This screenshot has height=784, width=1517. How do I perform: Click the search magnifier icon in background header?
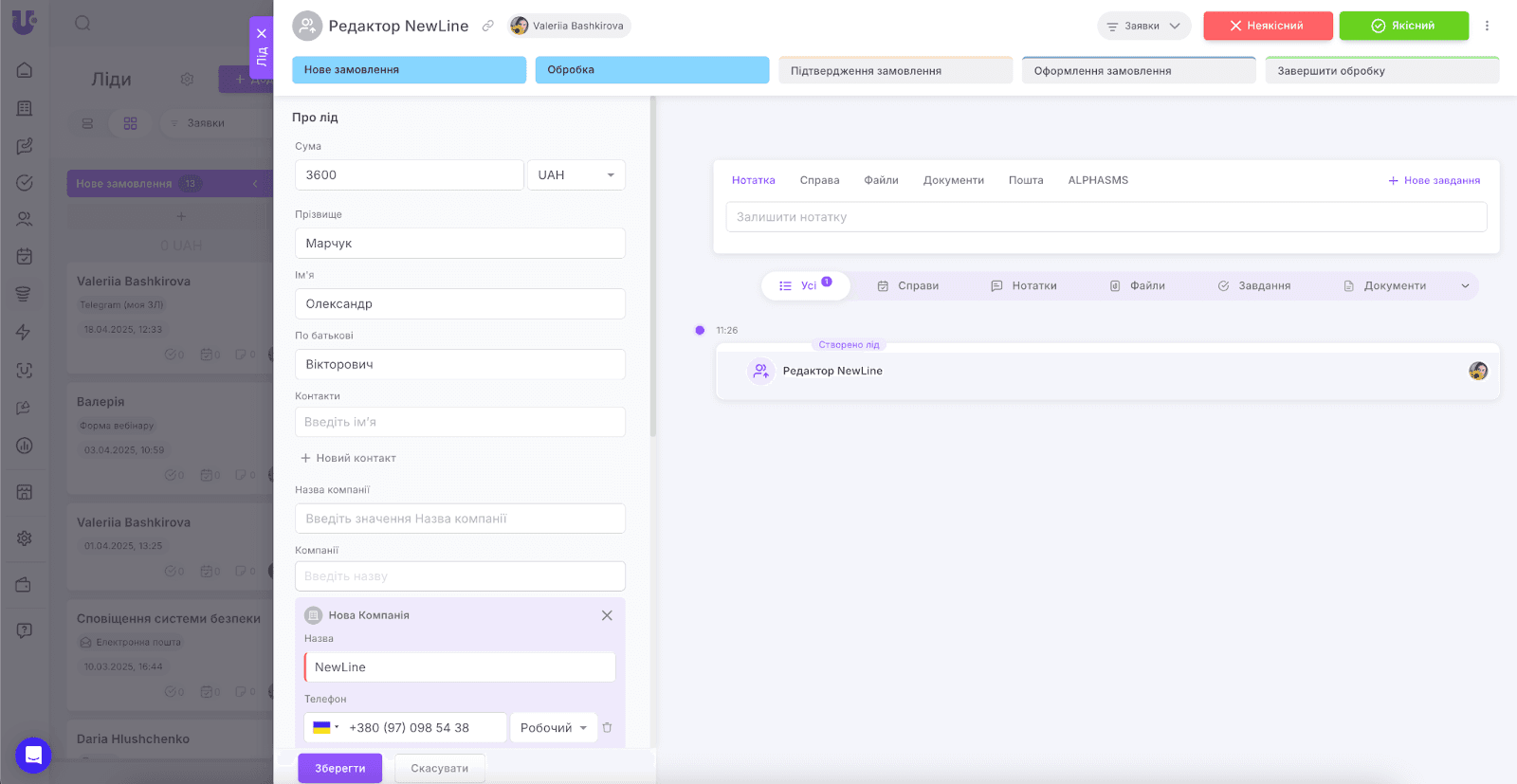[x=82, y=23]
